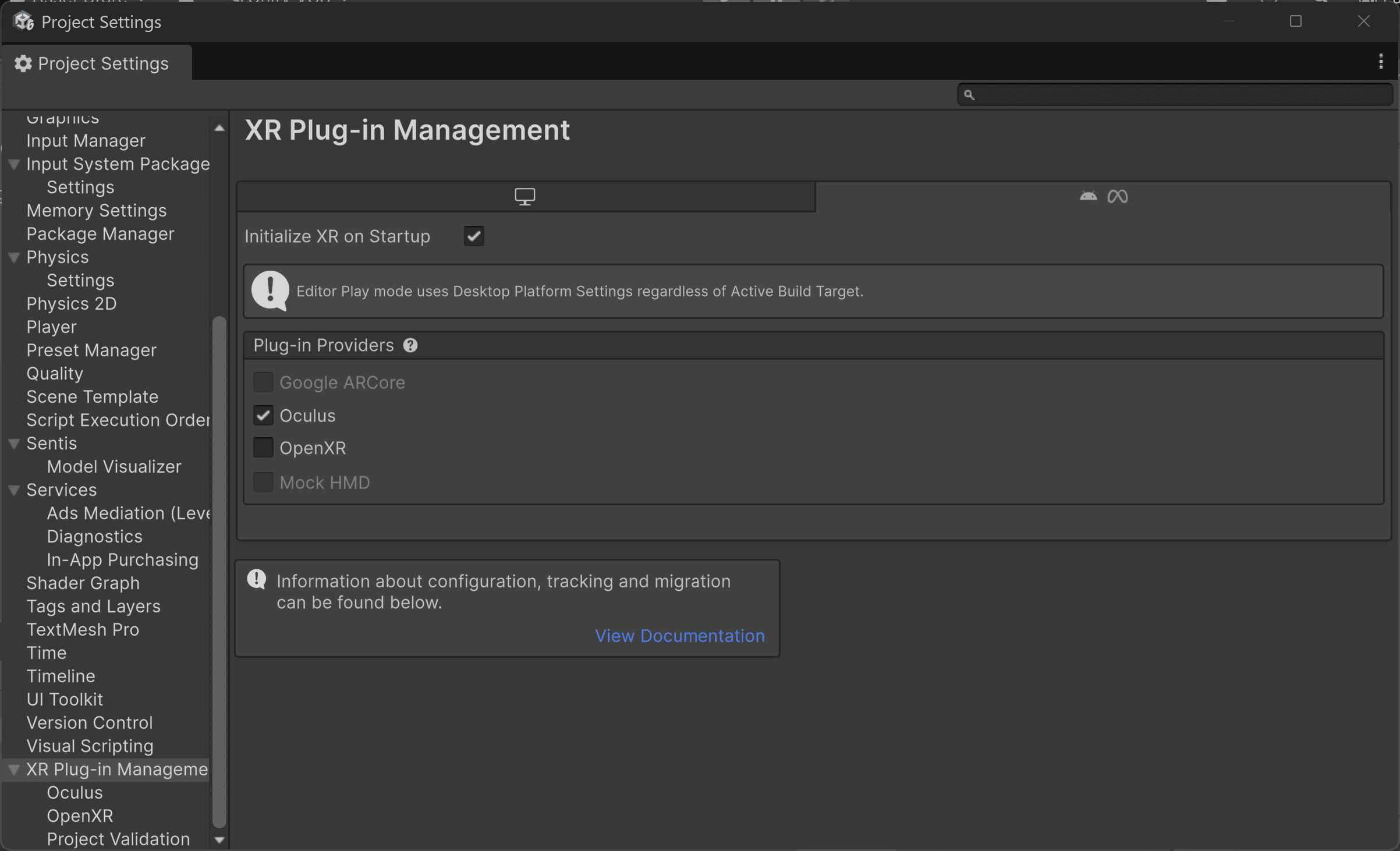Enable the Google ARCore provider checkbox
1400x851 pixels.
[x=263, y=382]
